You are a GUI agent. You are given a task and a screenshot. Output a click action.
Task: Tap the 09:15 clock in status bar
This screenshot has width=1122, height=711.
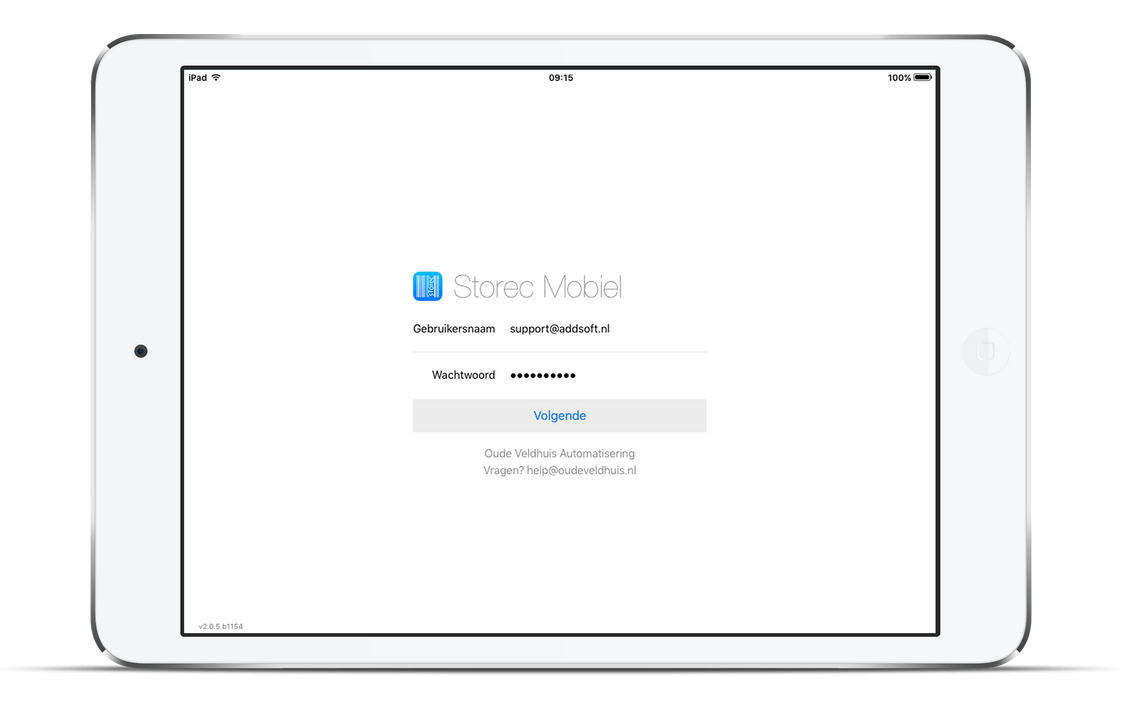tap(561, 78)
